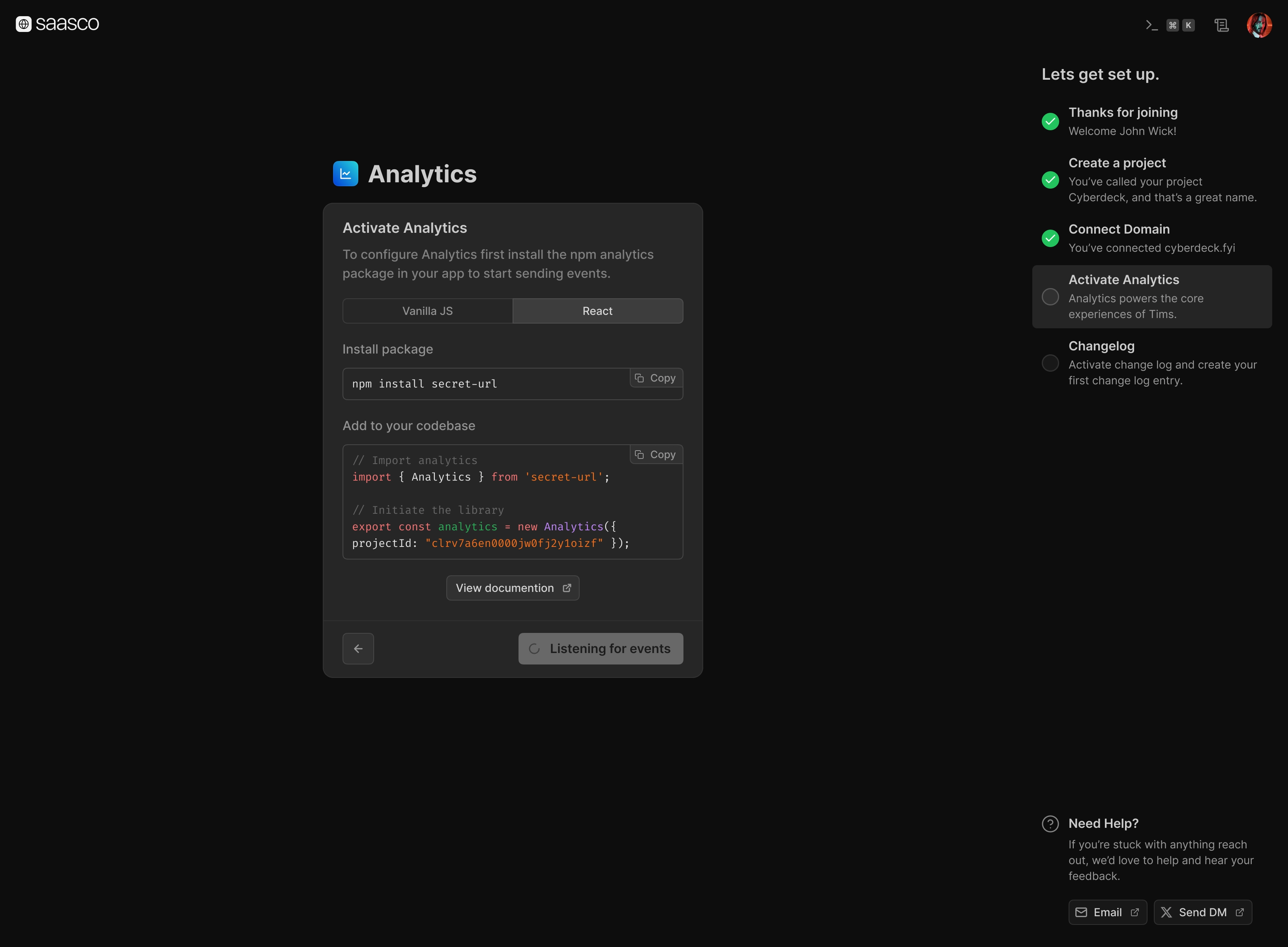
Task: Switch to the Vanilla JS tab
Action: coord(428,311)
